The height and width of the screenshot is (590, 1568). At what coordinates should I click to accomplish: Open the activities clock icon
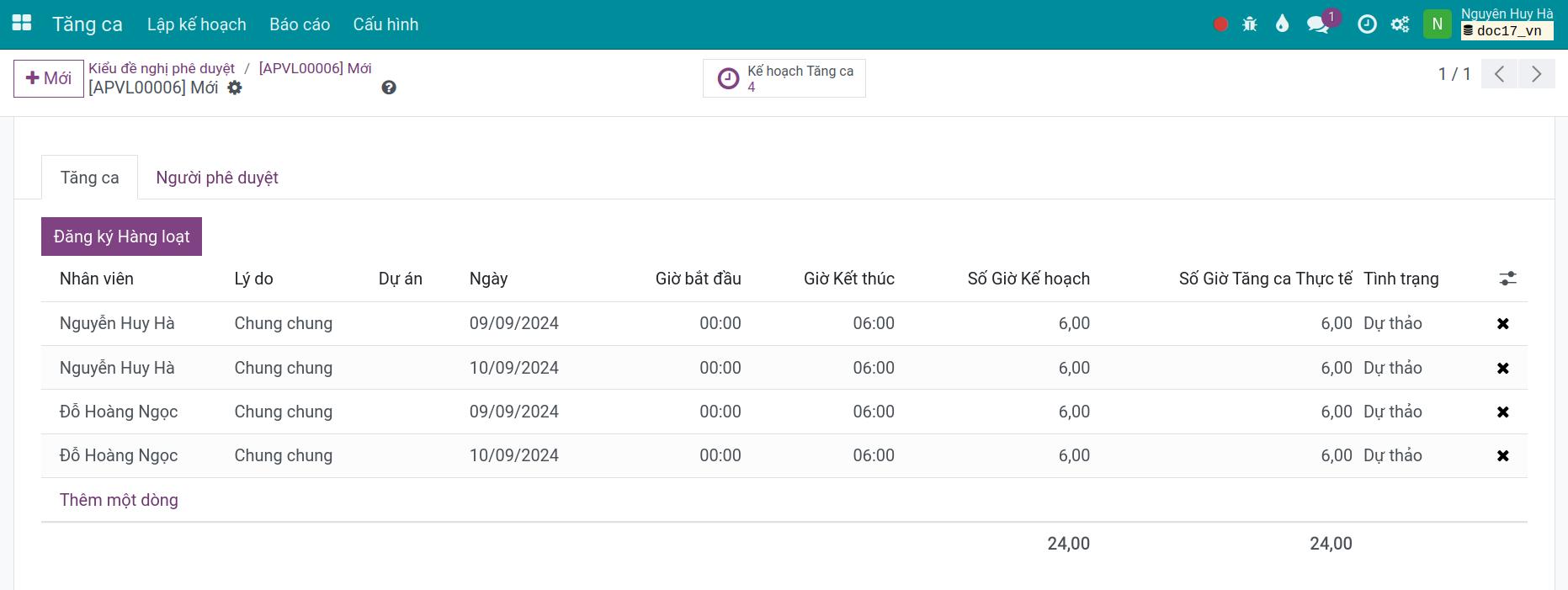[x=1367, y=24]
